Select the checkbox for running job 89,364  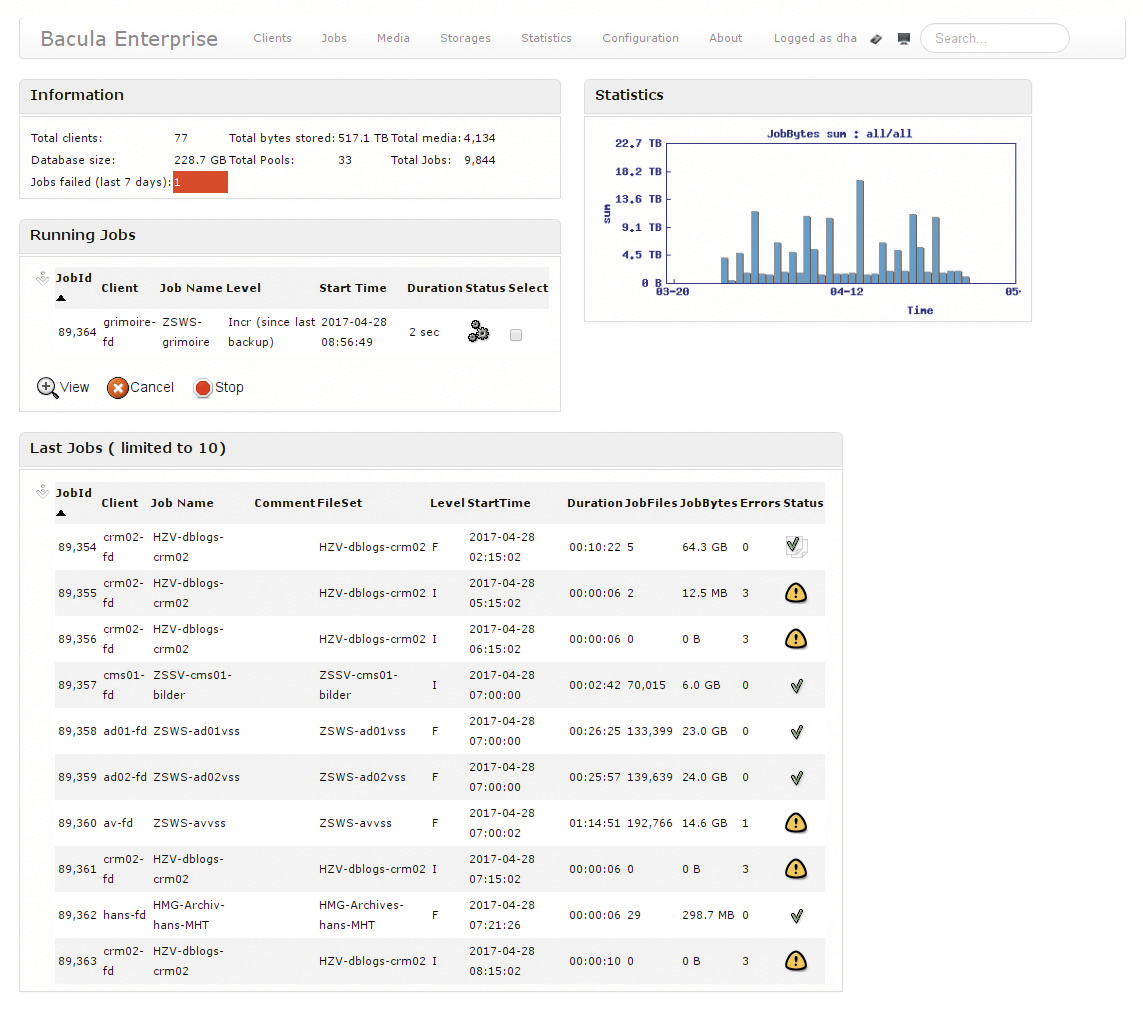click(516, 335)
